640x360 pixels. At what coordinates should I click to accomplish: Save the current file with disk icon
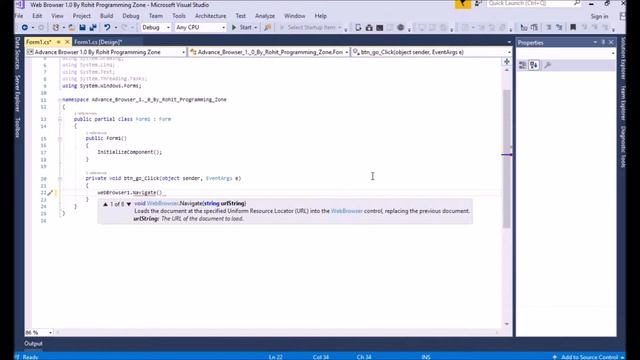(82, 27)
